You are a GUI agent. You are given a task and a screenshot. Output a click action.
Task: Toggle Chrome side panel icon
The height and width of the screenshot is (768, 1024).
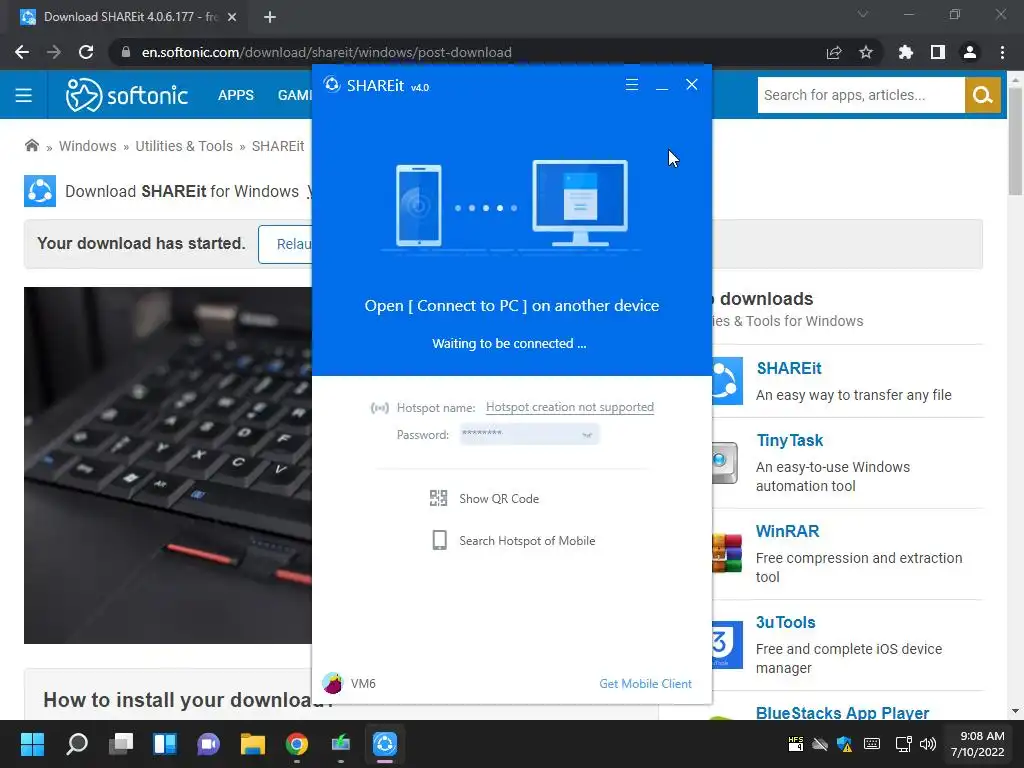click(938, 52)
